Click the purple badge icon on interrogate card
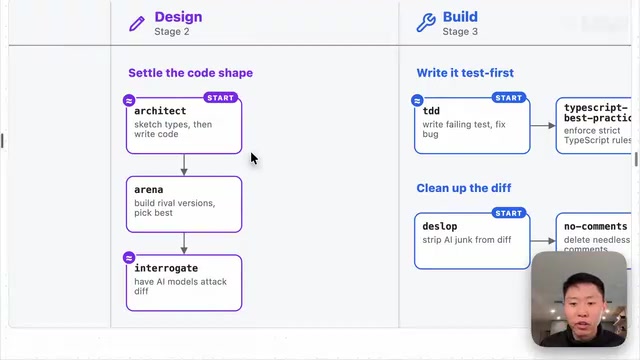The height and width of the screenshot is (360, 640). click(129, 258)
